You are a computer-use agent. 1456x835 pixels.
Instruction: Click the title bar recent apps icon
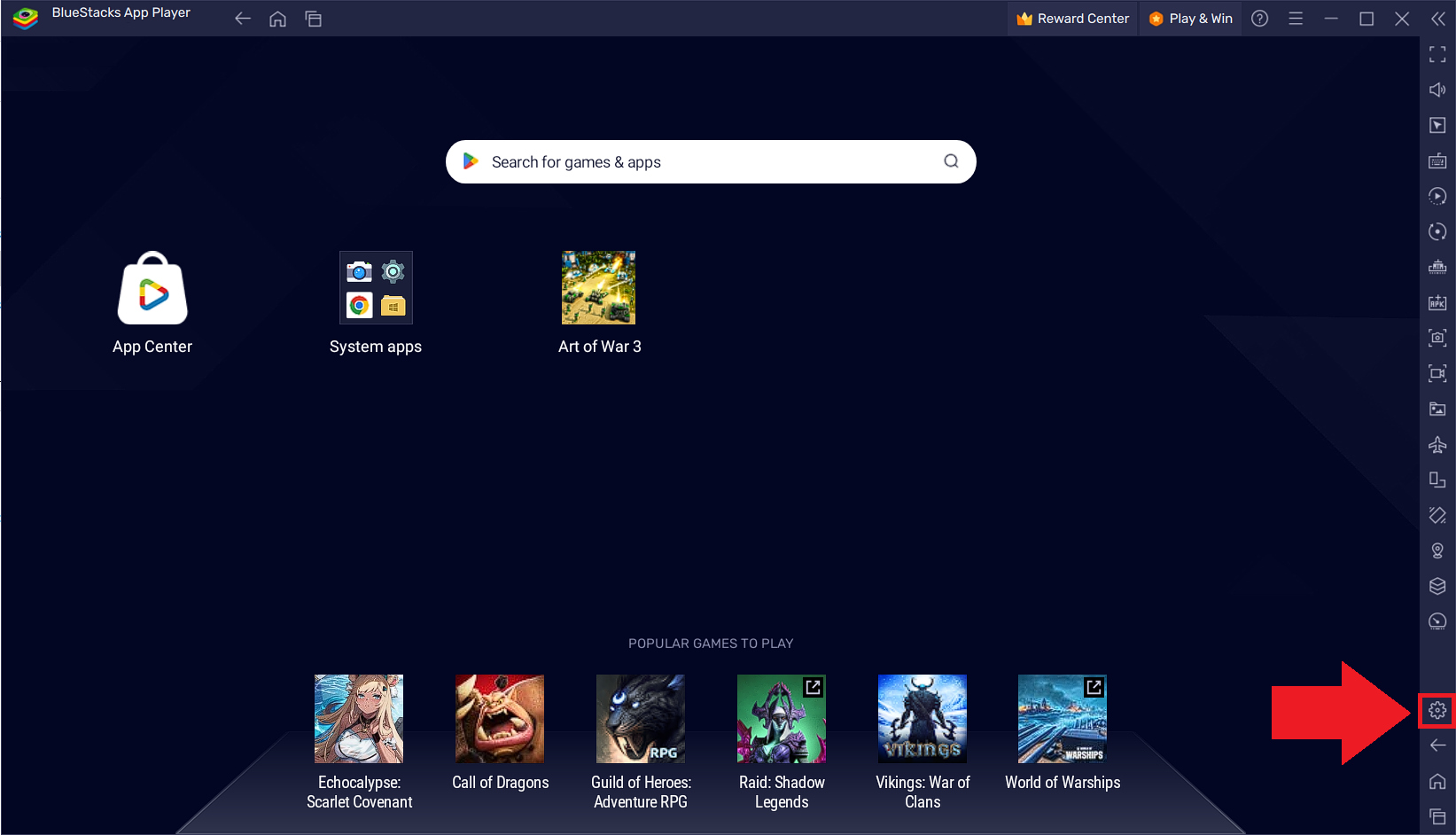(x=313, y=19)
